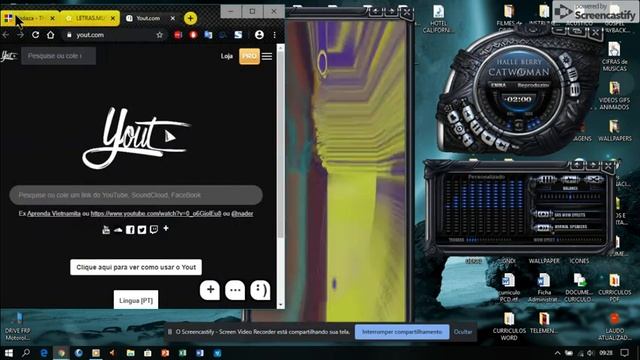The width and height of the screenshot is (640, 360).
Task: Click the Yout page vertical scrollbar
Action: [280, 143]
